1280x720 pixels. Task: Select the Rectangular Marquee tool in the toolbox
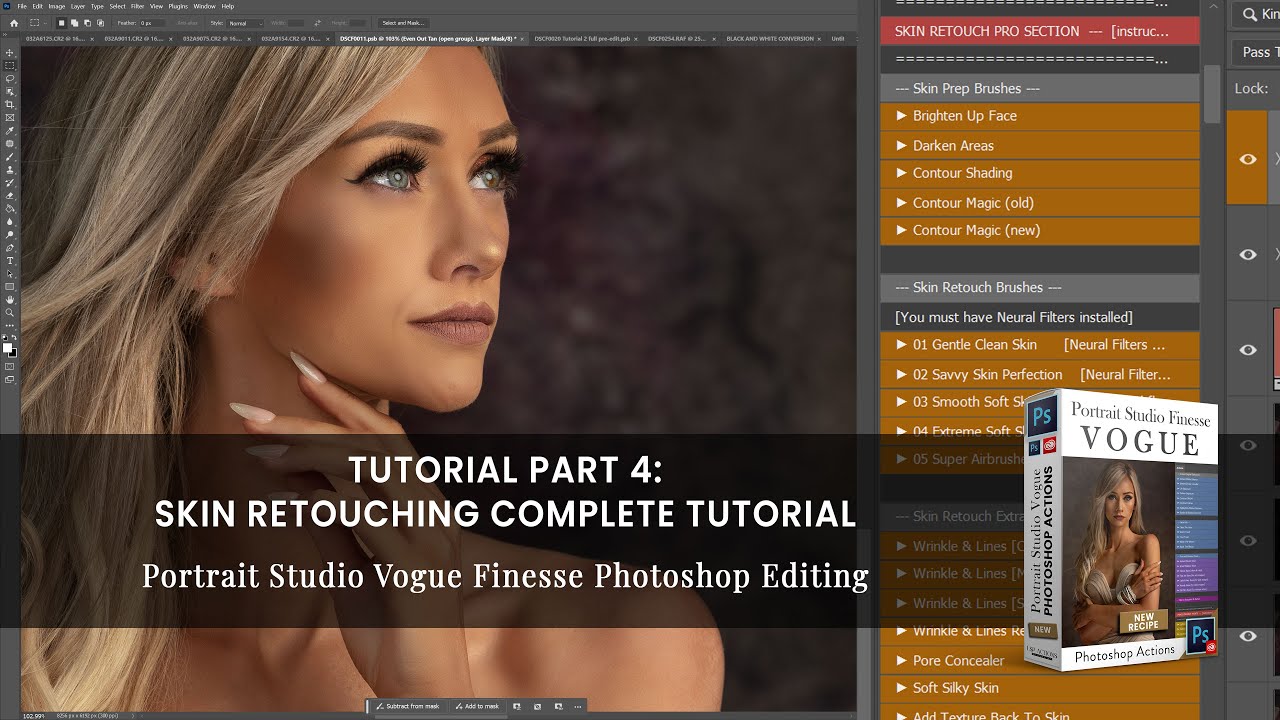10,65
